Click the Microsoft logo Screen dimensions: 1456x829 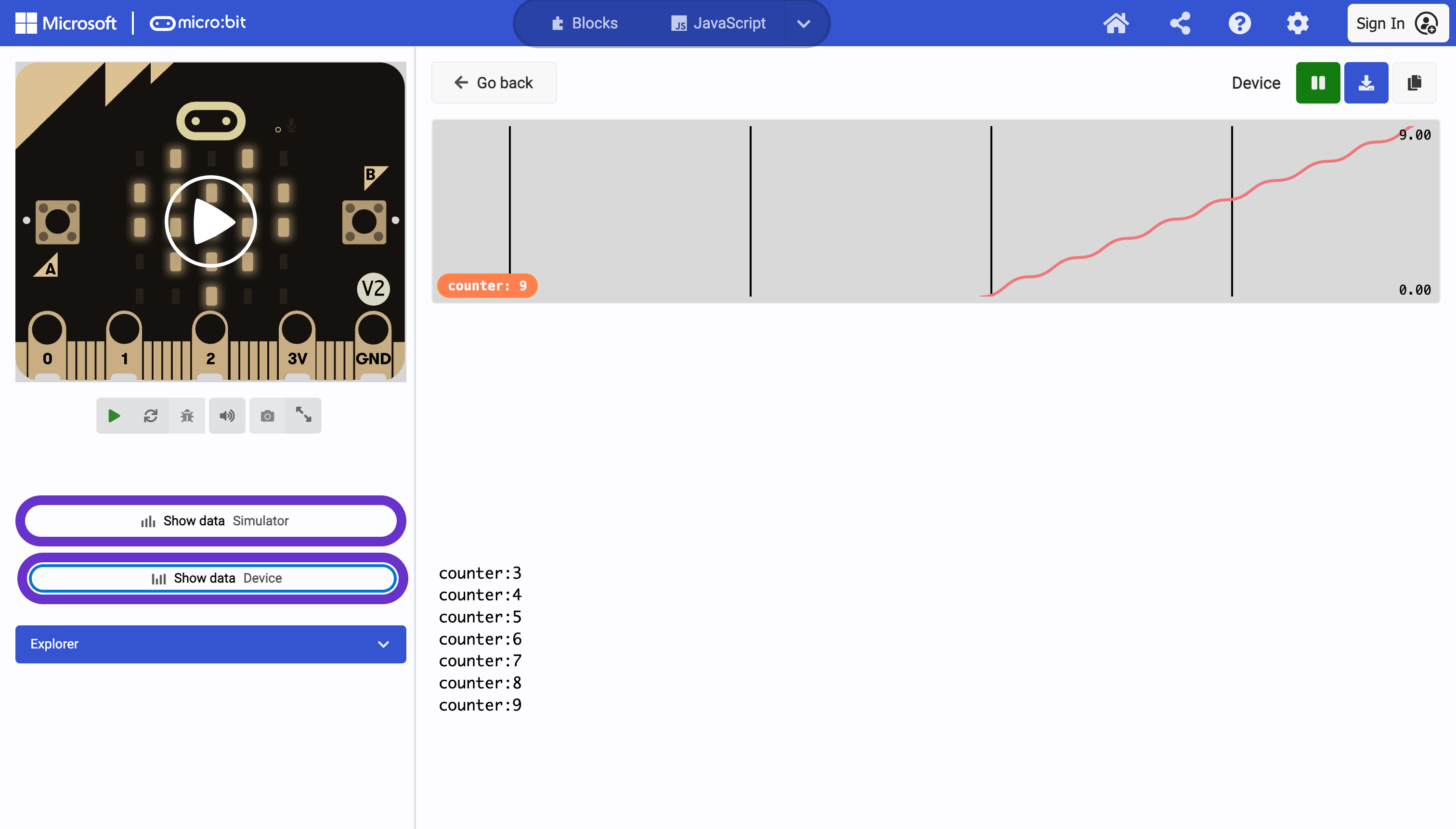coord(65,23)
